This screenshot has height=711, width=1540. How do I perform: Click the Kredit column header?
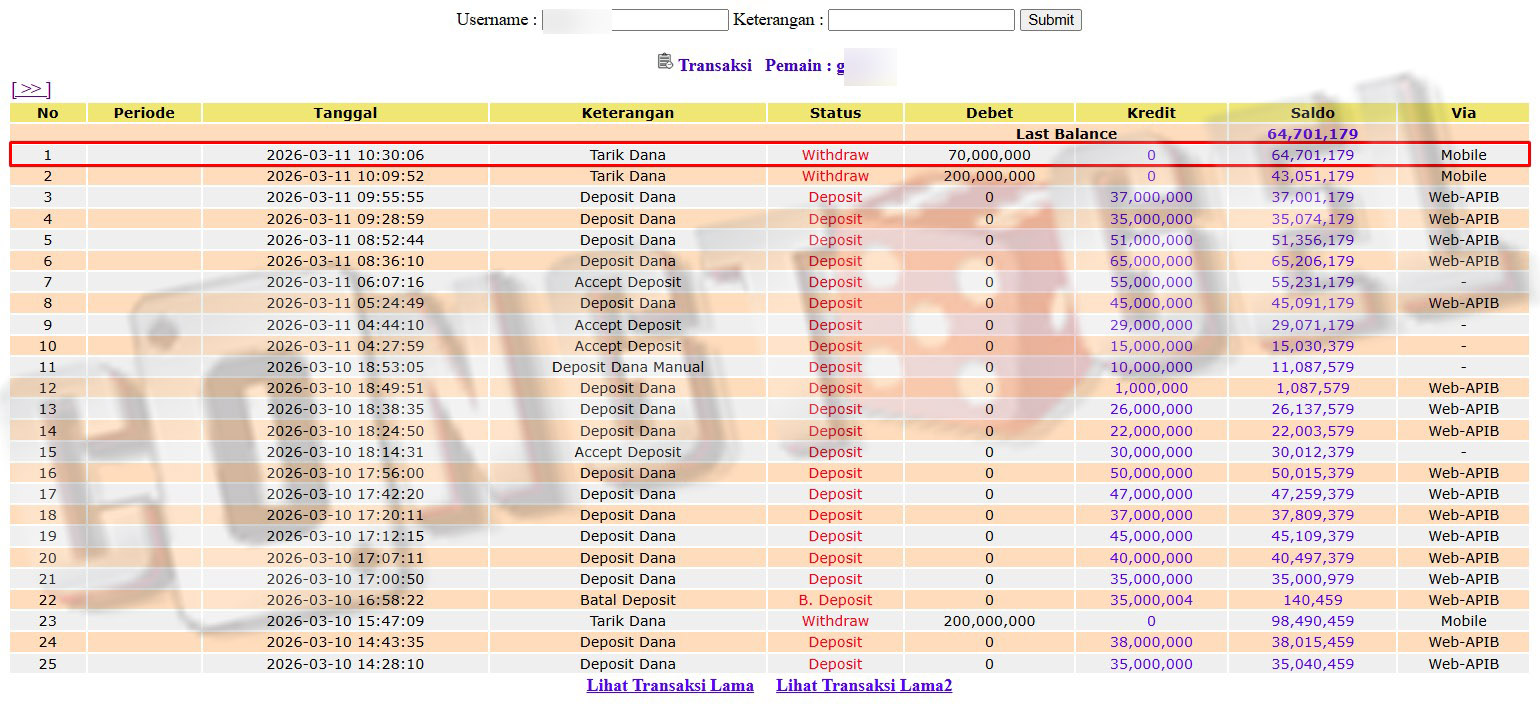(1151, 113)
